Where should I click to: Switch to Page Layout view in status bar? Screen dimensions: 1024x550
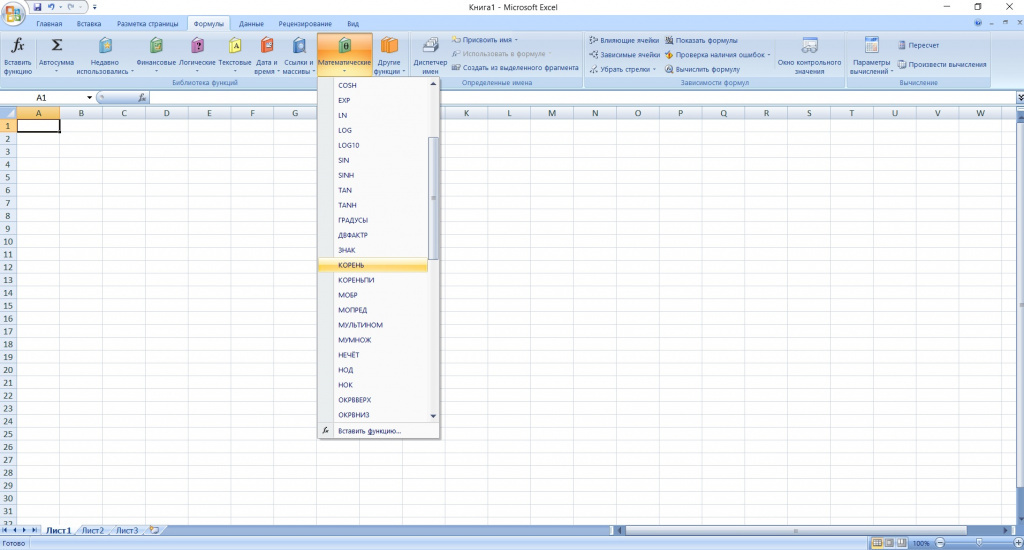(889, 543)
